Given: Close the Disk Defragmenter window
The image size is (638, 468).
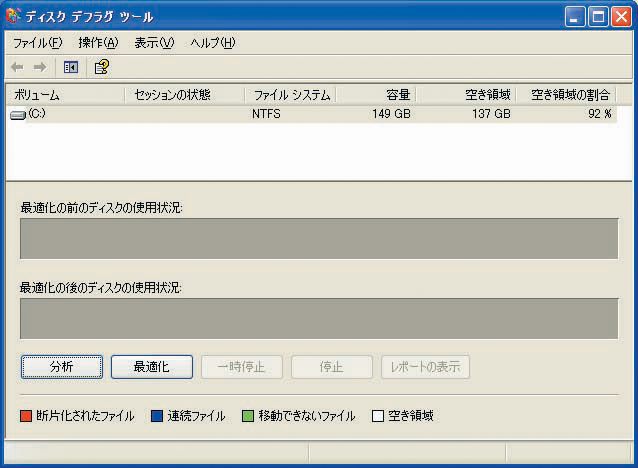Looking at the screenshot, I should [x=621, y=17].
